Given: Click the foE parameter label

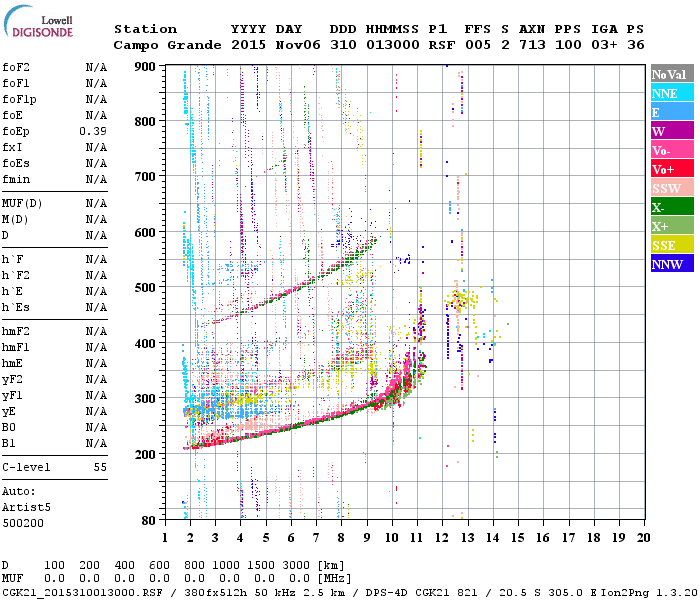Looking at the screenshot, I should pyautogui.click(x=12, y=116).
